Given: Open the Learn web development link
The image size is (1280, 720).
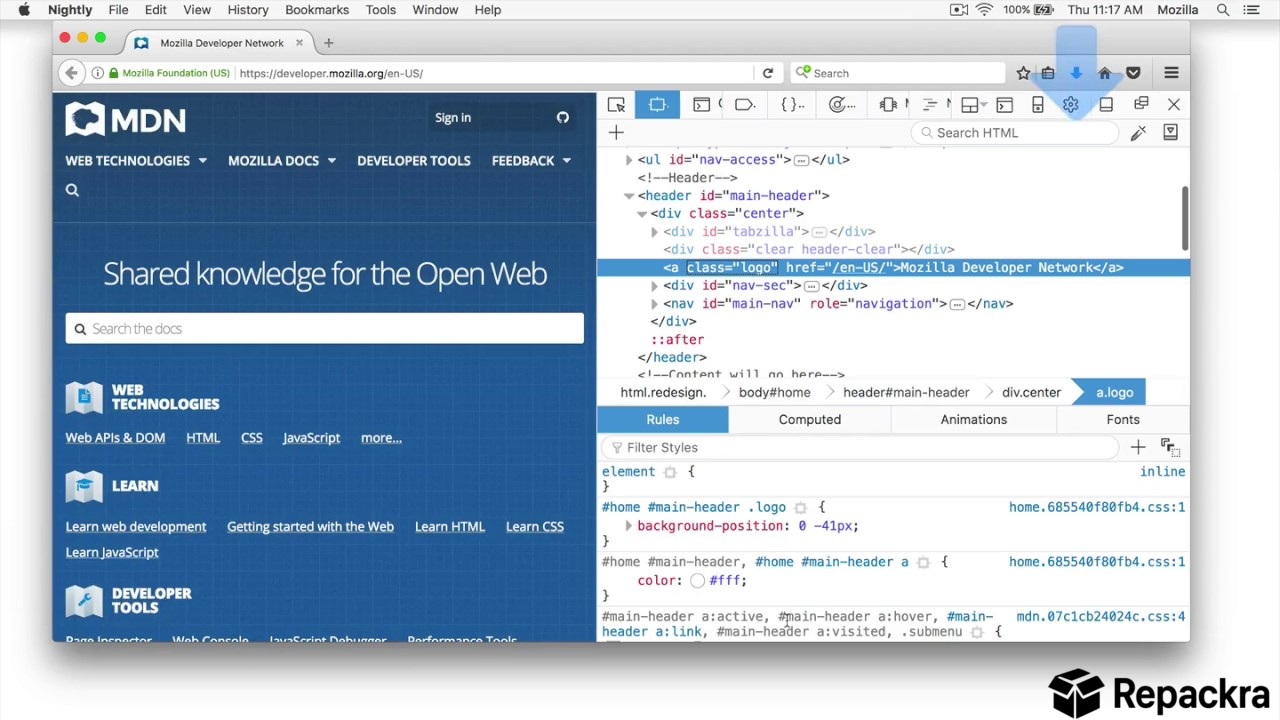Looking at the screenshot, I should point(136,527).
